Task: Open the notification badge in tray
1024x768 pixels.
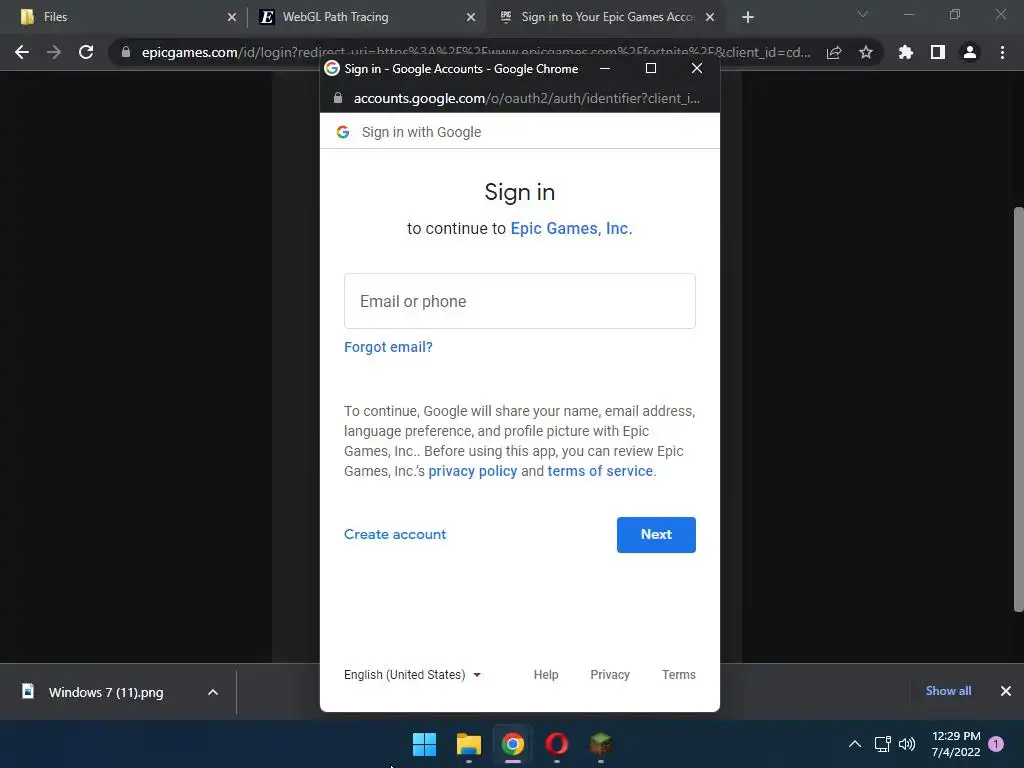Action: tap(996, 744)
